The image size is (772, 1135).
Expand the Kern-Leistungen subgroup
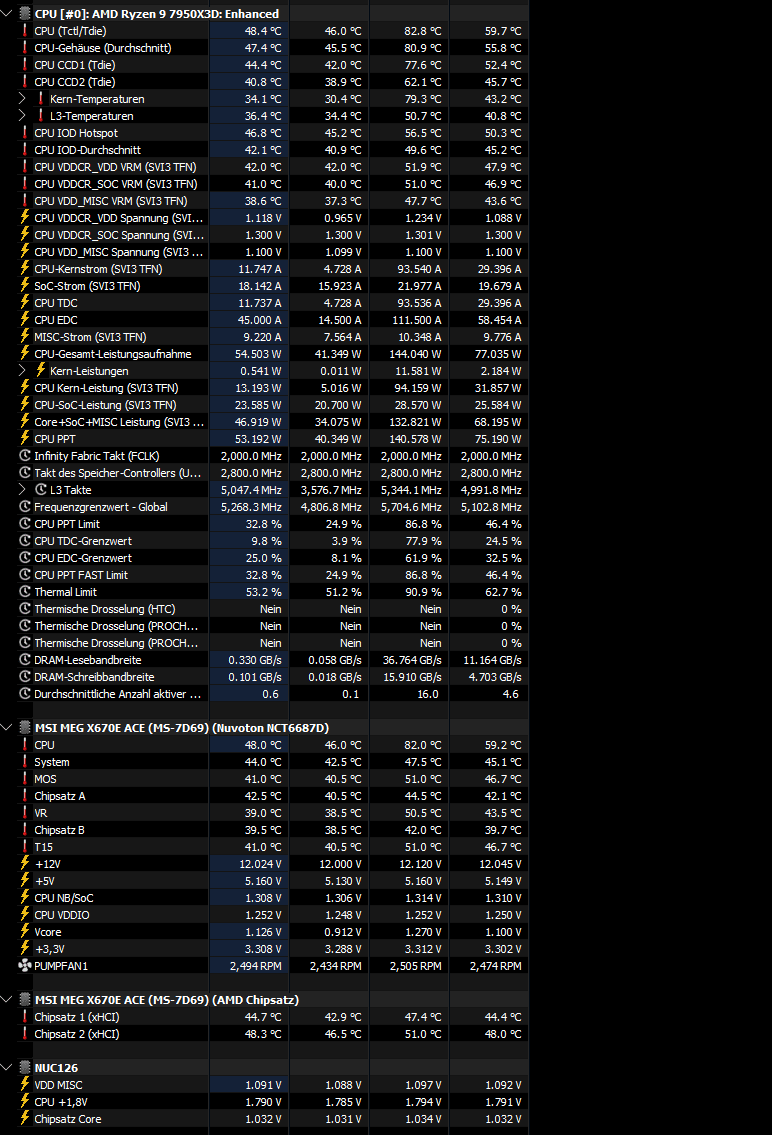click(22, 371)
